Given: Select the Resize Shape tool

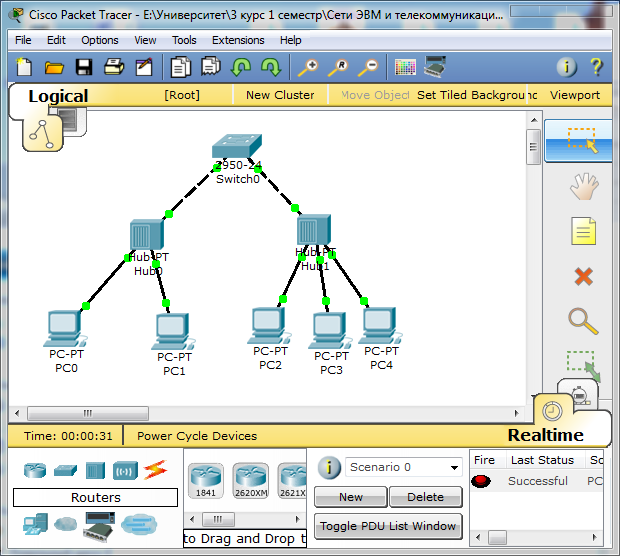Looking at the screenshot, I should pos(583,364).
